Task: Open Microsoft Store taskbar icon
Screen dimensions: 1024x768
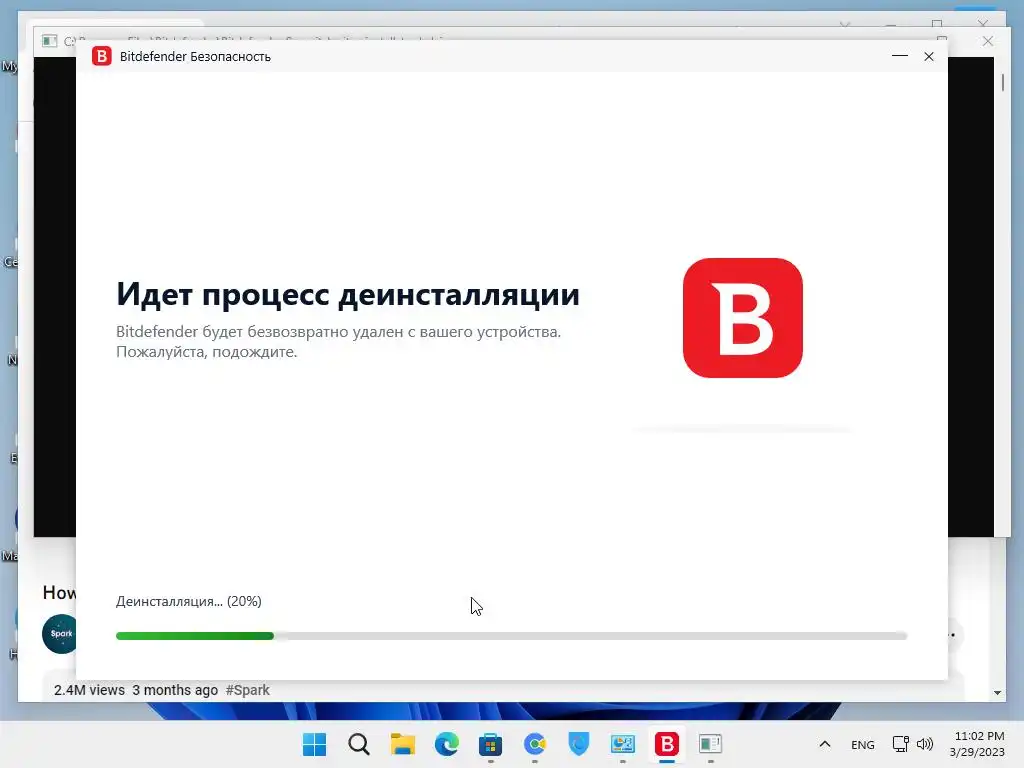Action: pos(490,744)
